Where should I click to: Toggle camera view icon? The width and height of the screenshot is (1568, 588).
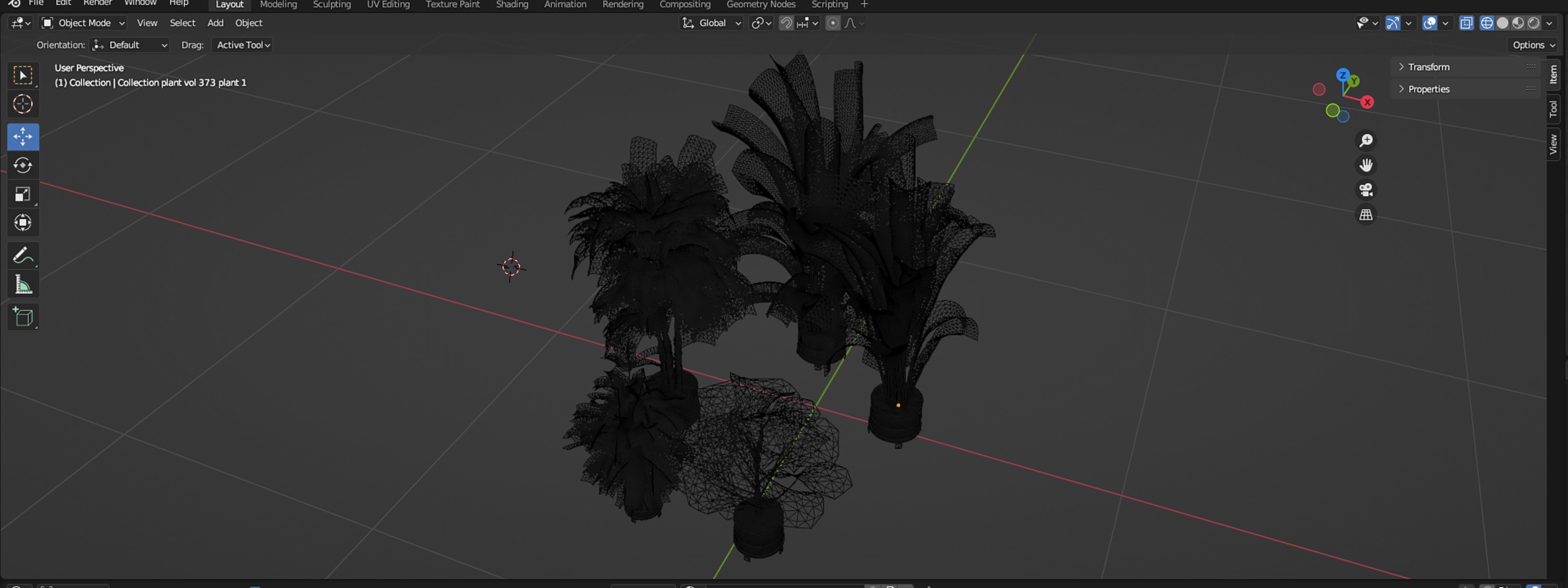[1366, 190]
